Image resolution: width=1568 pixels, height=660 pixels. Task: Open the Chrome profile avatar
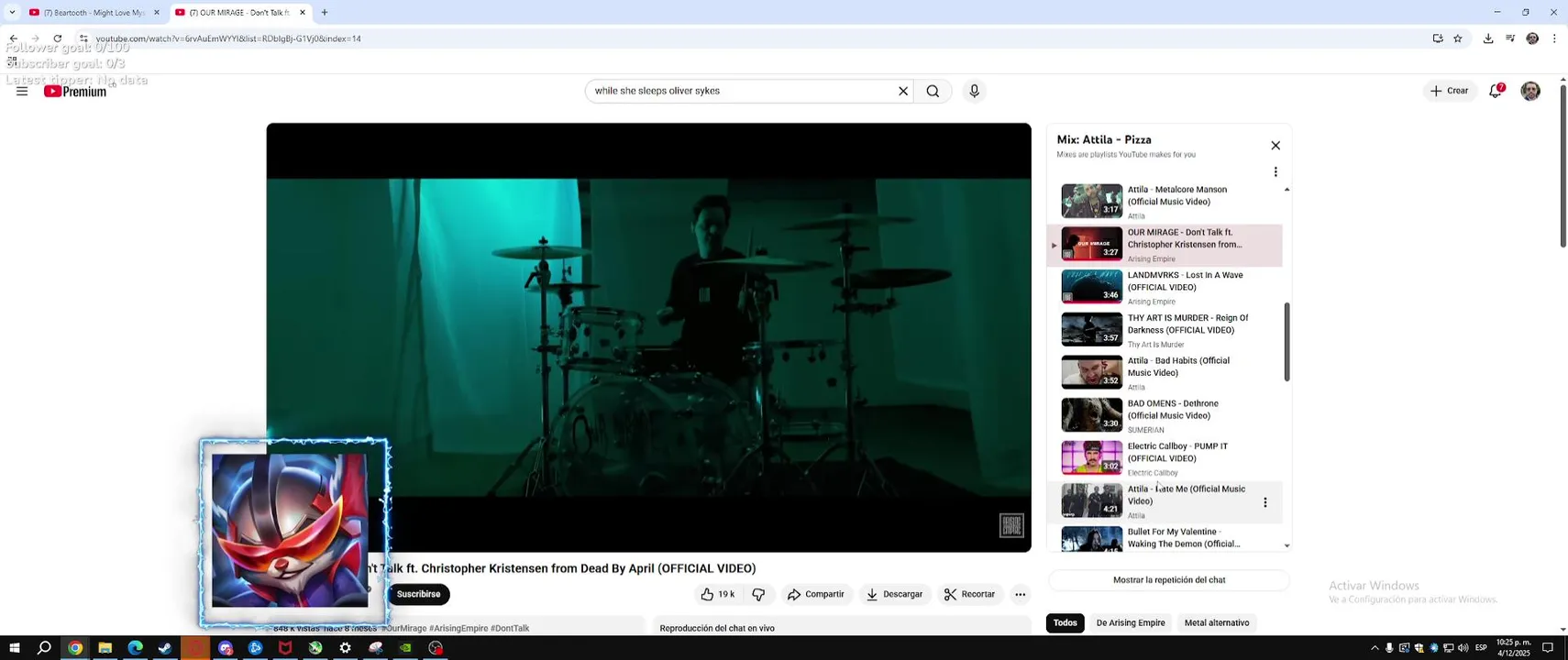point(1532,38)
